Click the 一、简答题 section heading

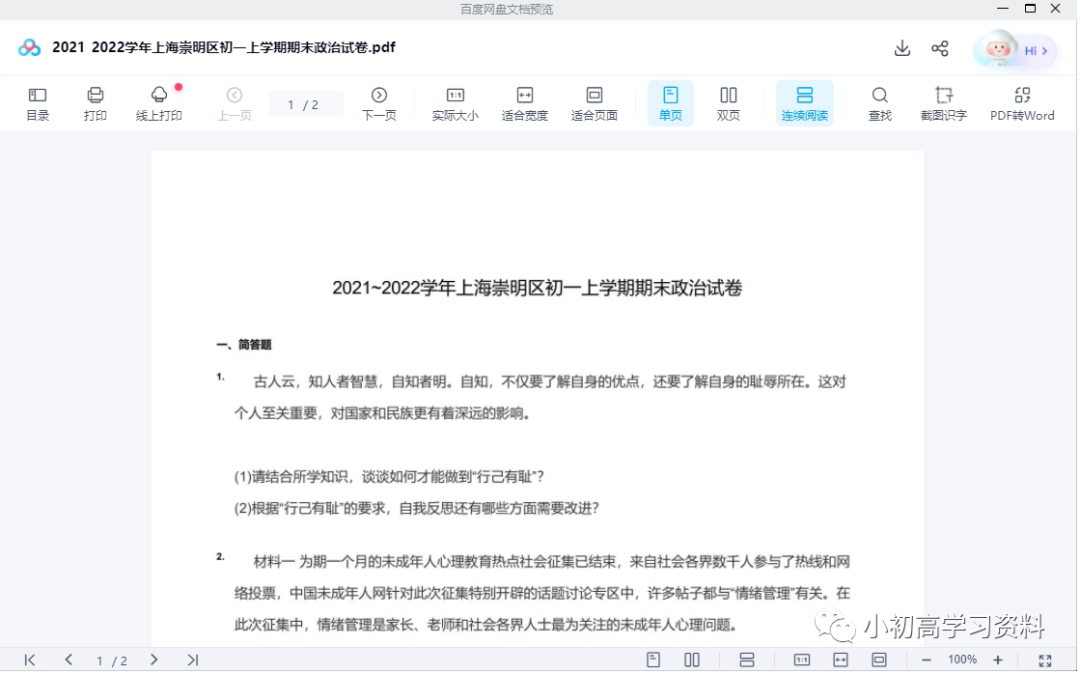244,344
